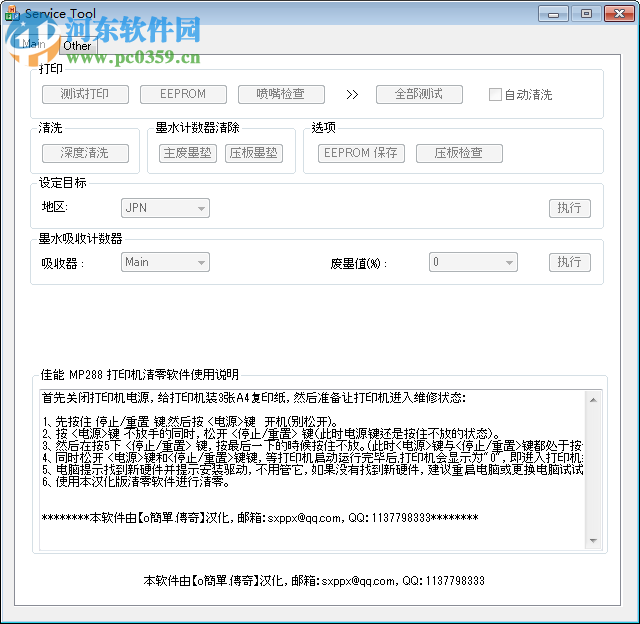Open the 废墨值(%) dropdown
640x624 pixels.
click(473, 262)
